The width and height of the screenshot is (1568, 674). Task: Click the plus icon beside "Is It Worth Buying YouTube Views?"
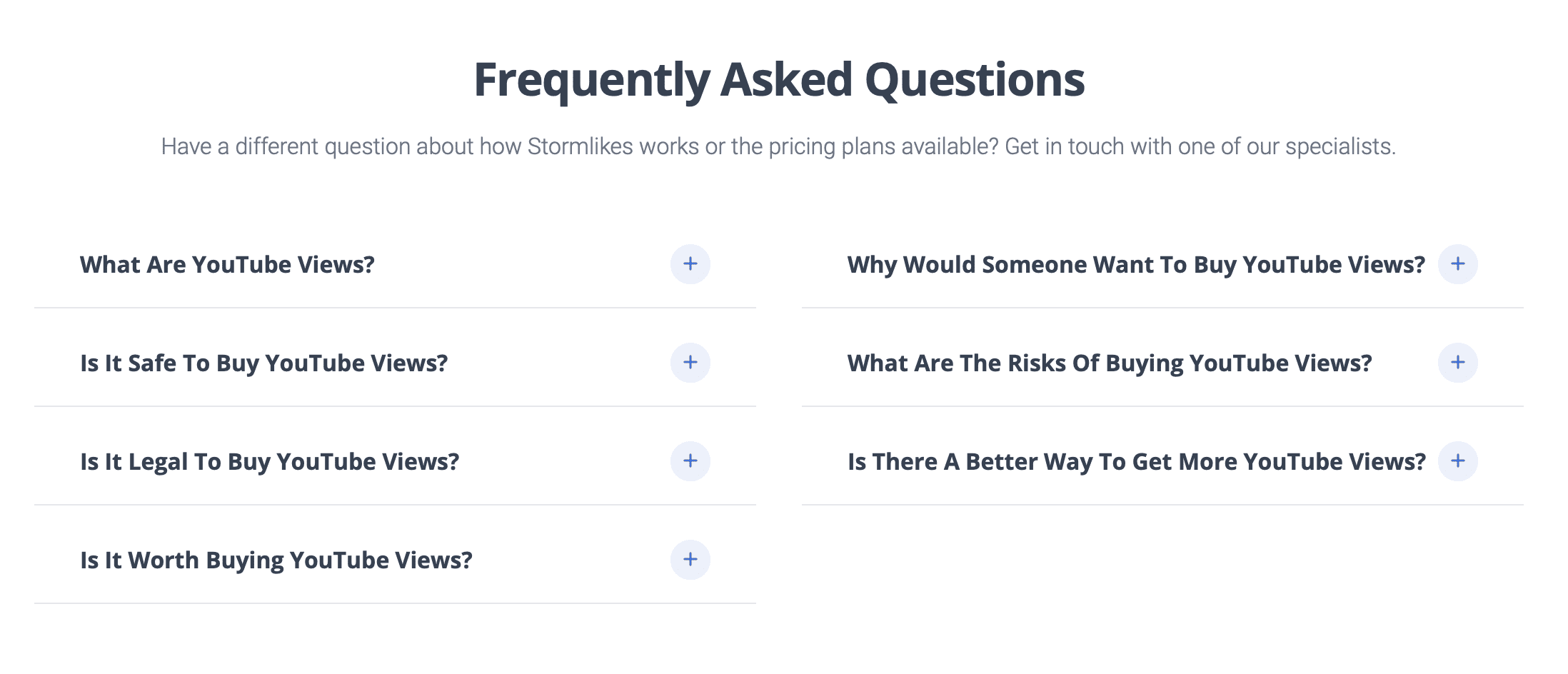pos(690,560)
